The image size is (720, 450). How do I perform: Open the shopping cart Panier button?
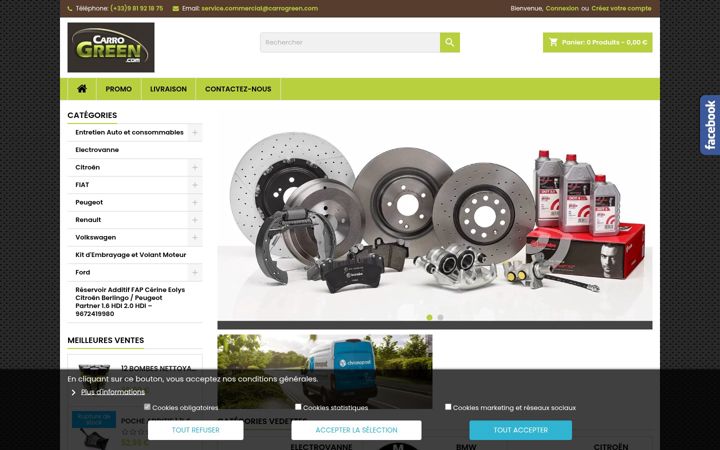click(597, 42)
